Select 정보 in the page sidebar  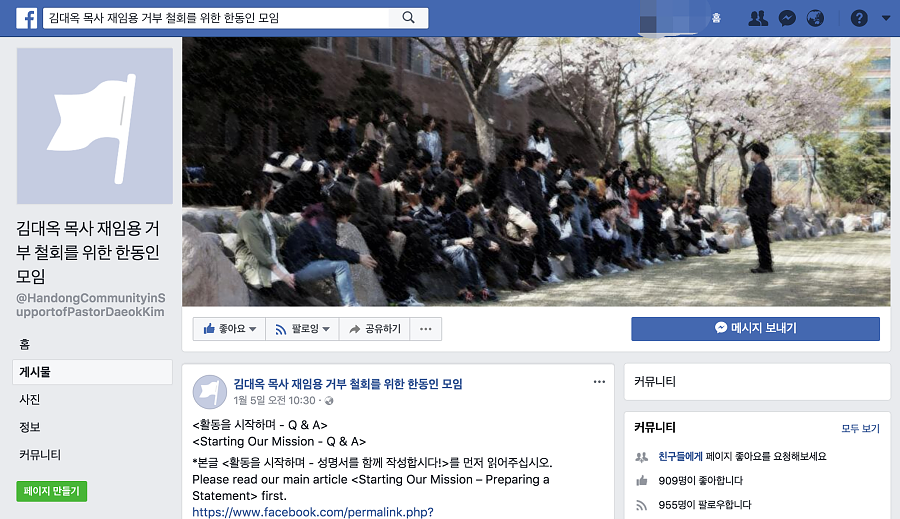tap(30, 427)
